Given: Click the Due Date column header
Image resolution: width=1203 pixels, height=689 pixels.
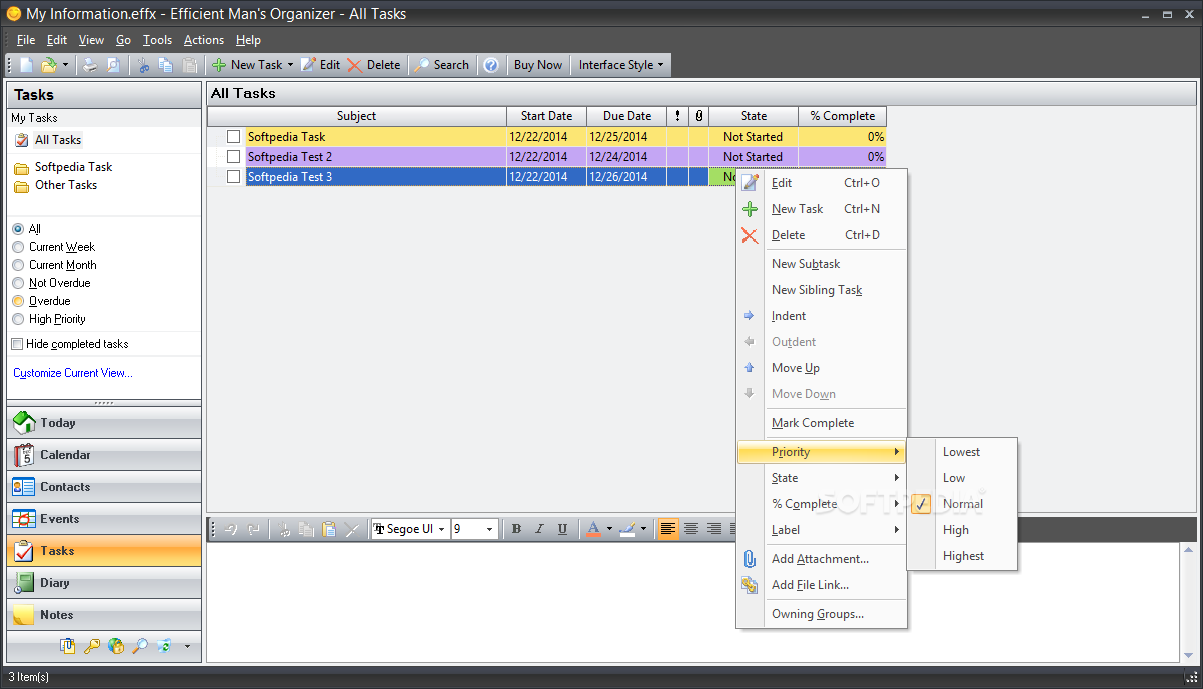Looking at the screenshot, I should click(627, 116).
